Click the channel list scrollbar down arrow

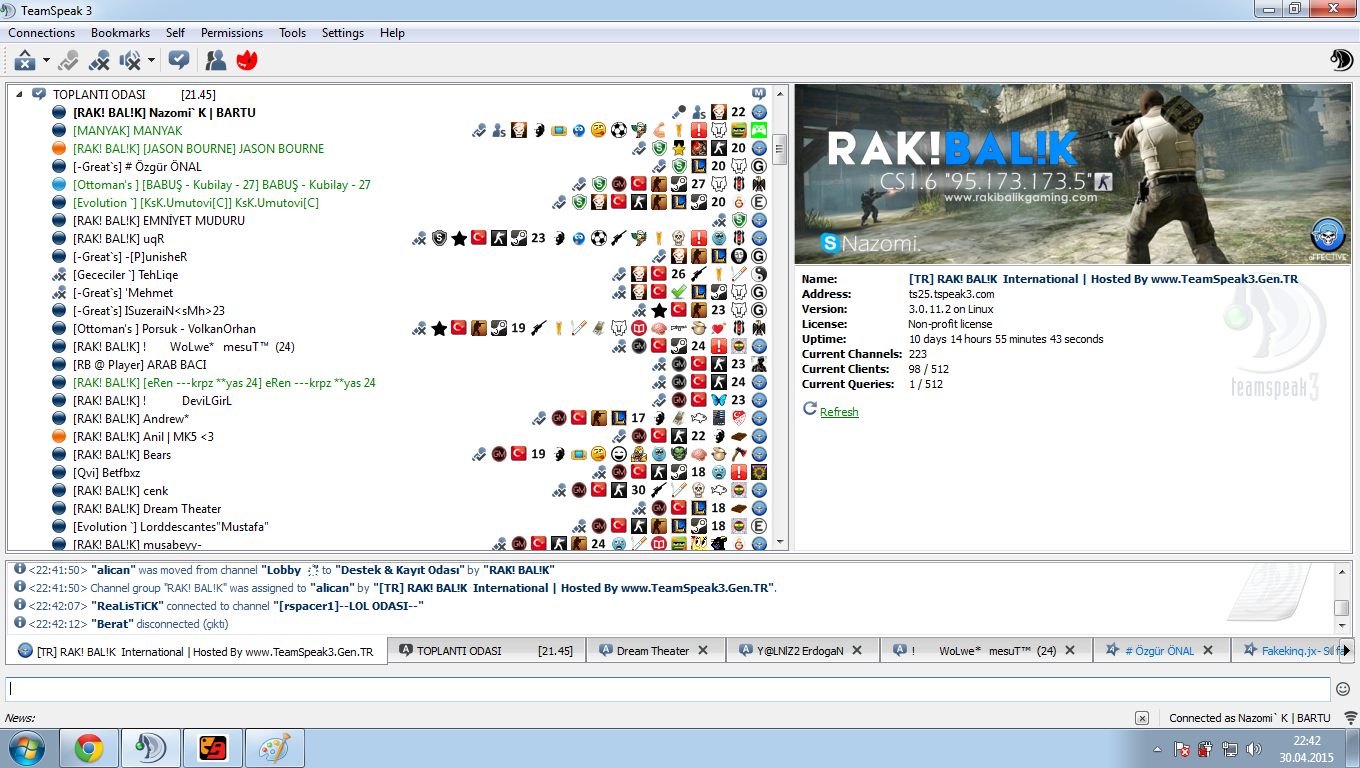780,542
